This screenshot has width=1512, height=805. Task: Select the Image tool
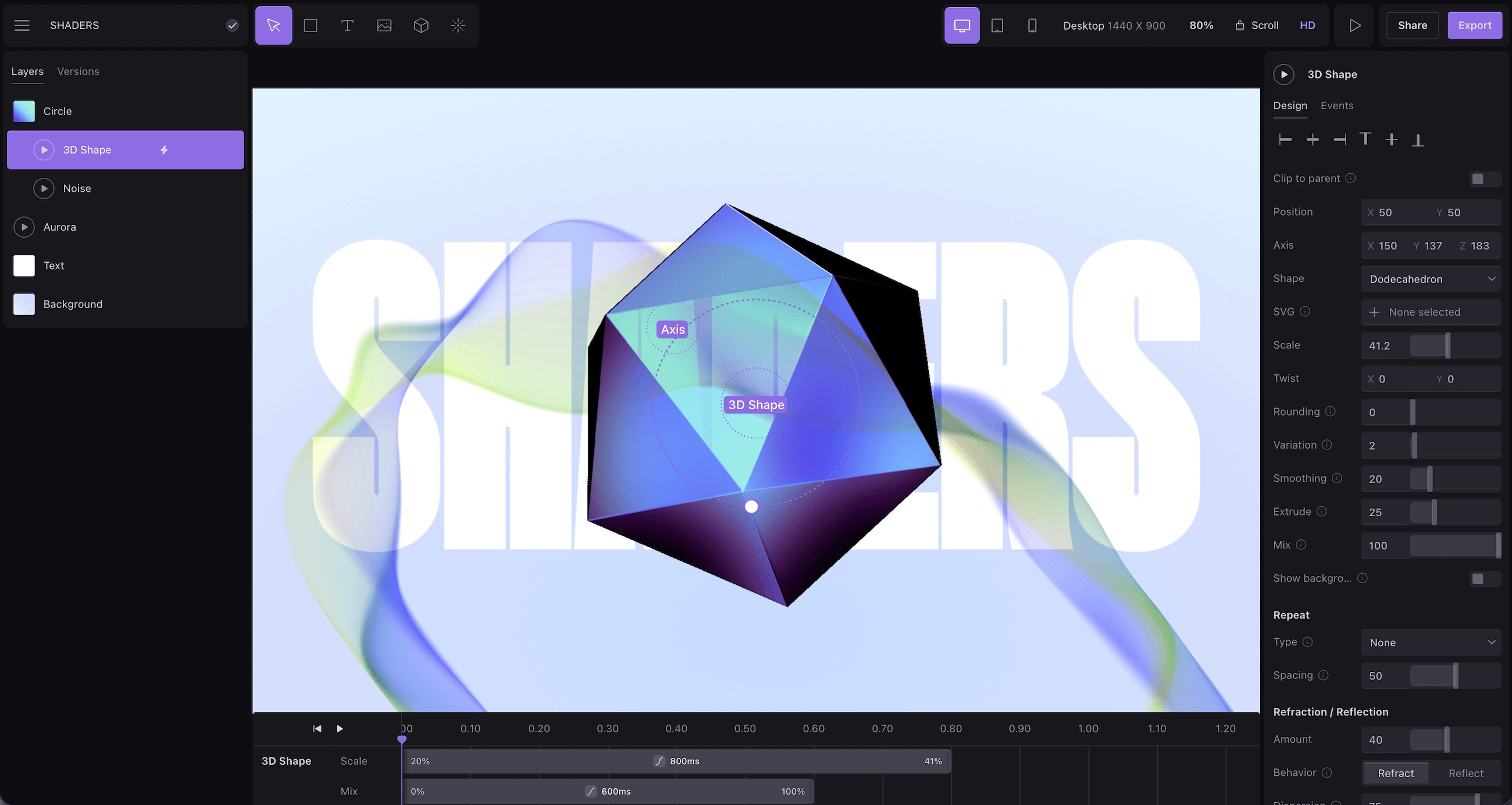pos(384,25)
